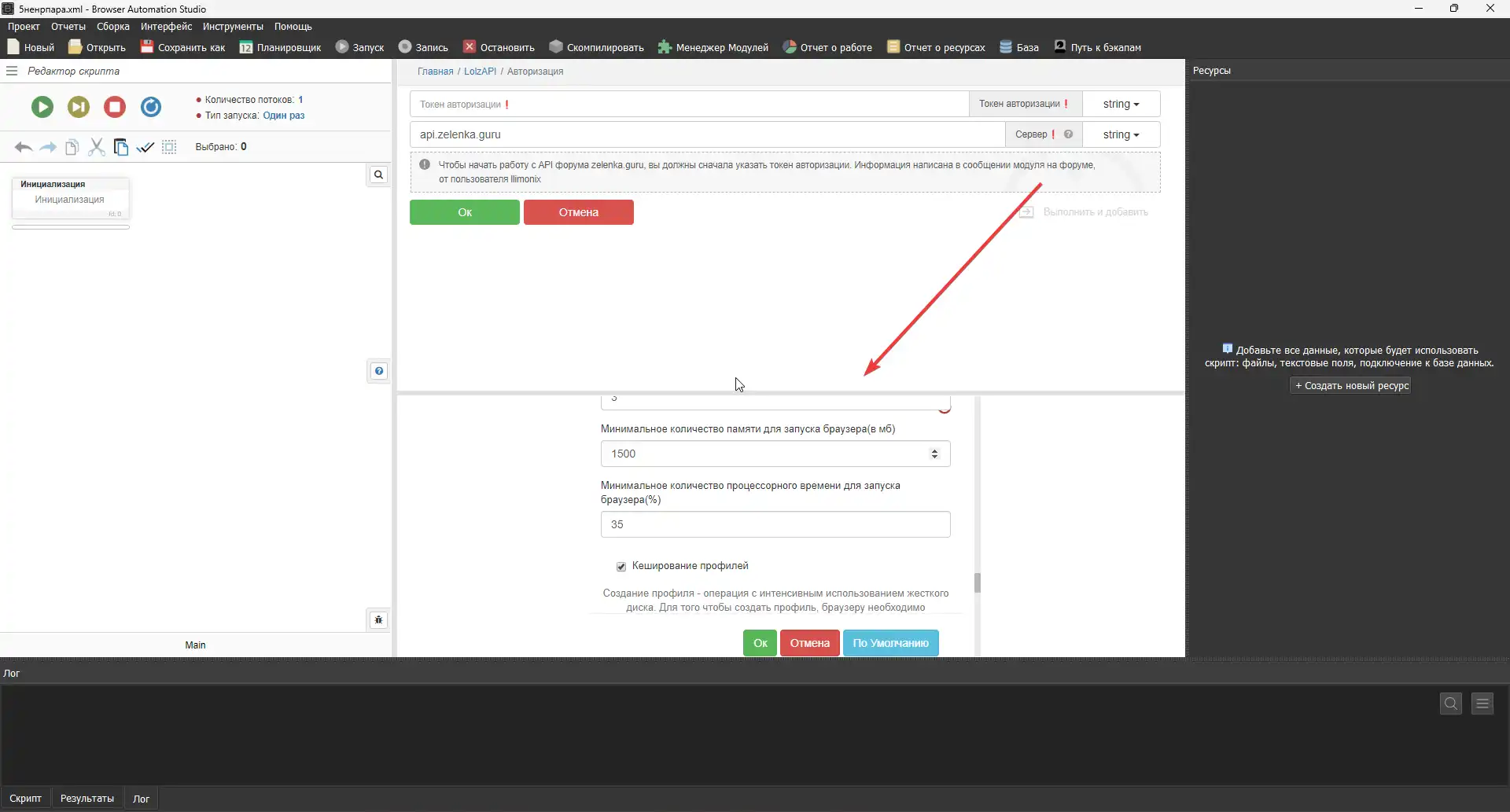Click Save as toolbar button
1510x812 pixels.
click(182, 47)
